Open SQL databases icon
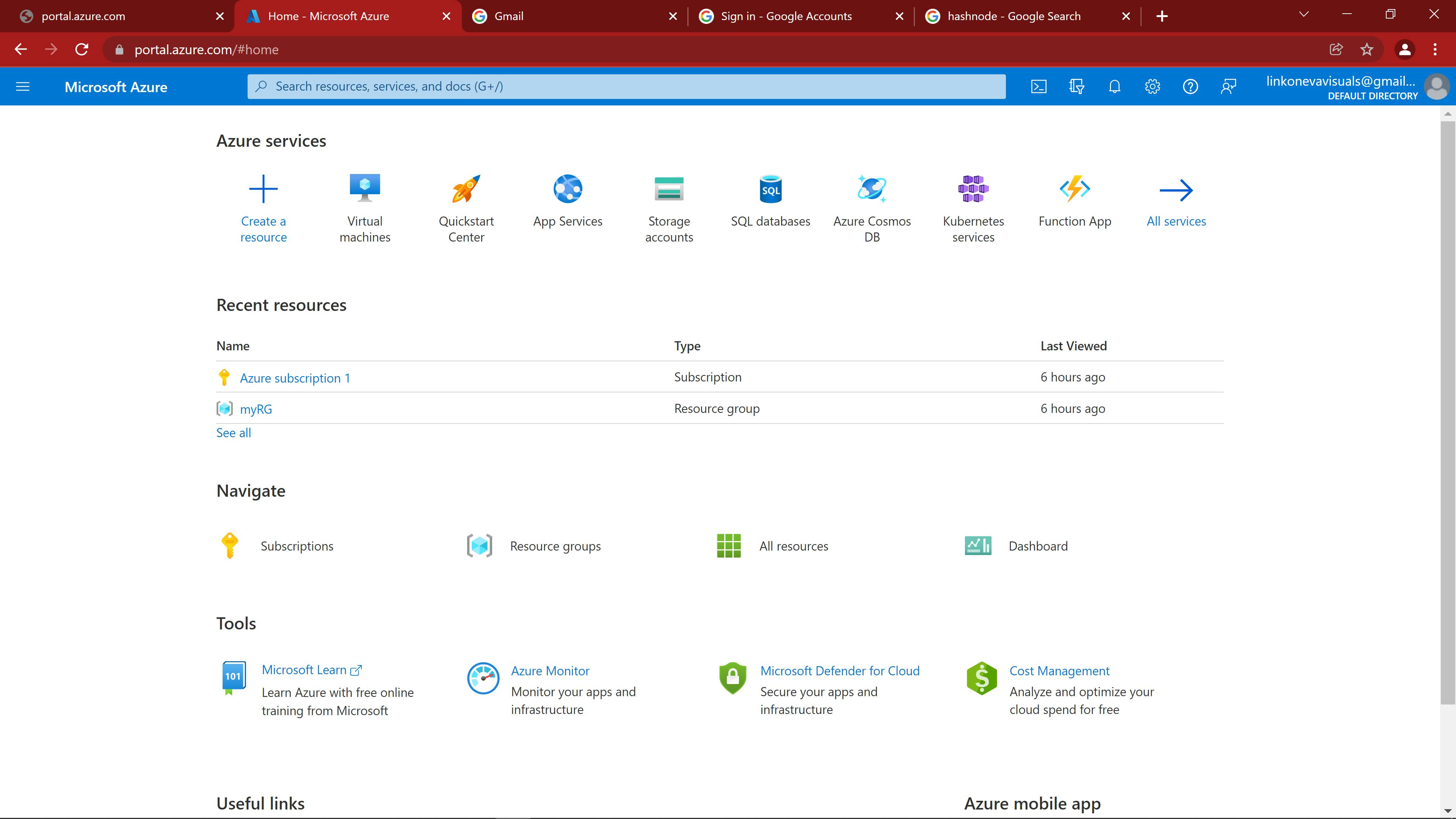This screenshot has width=1456, height=819. click(771, 189)
